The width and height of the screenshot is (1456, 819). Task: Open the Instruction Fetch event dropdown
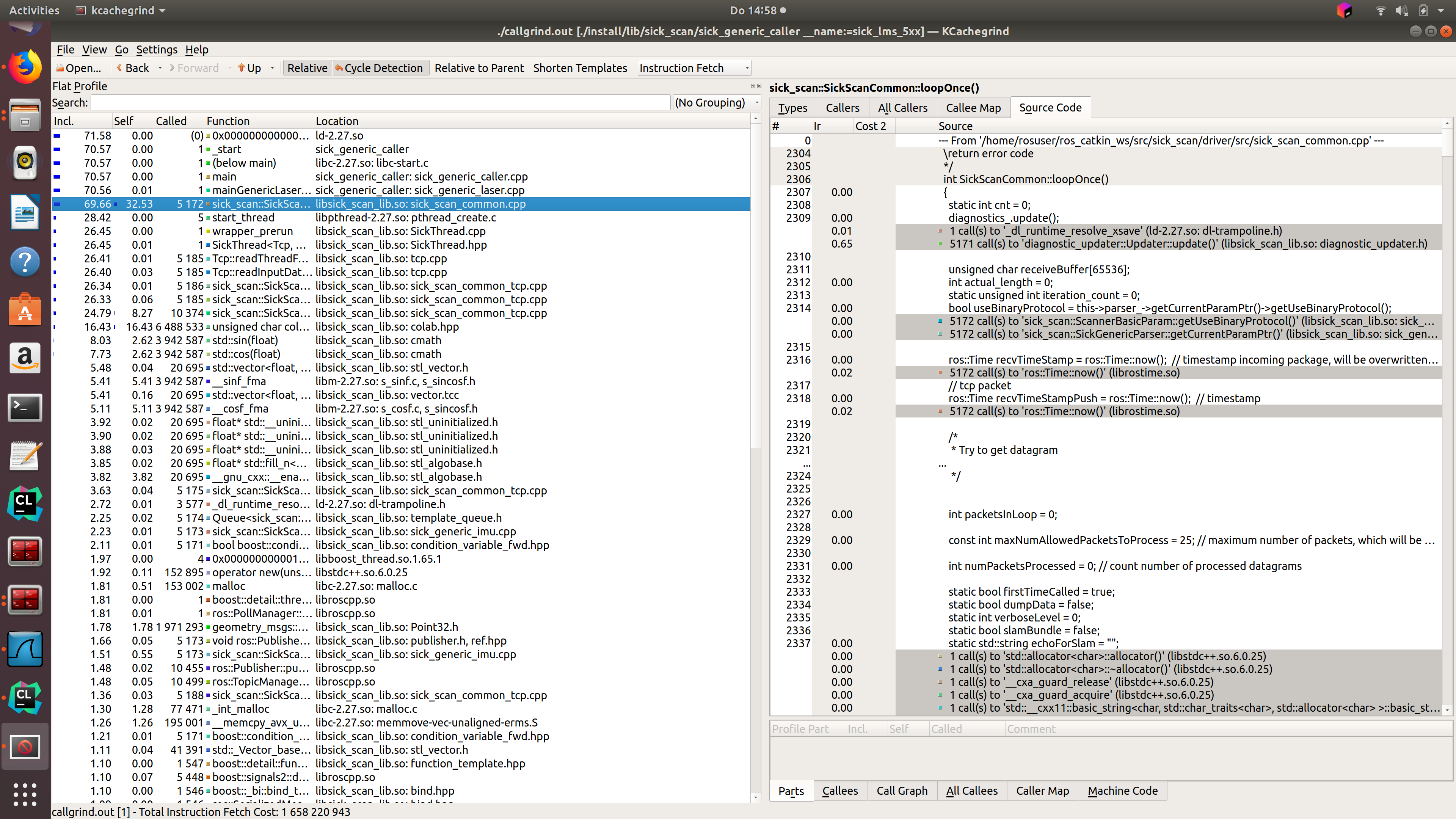tap(693, 68)
